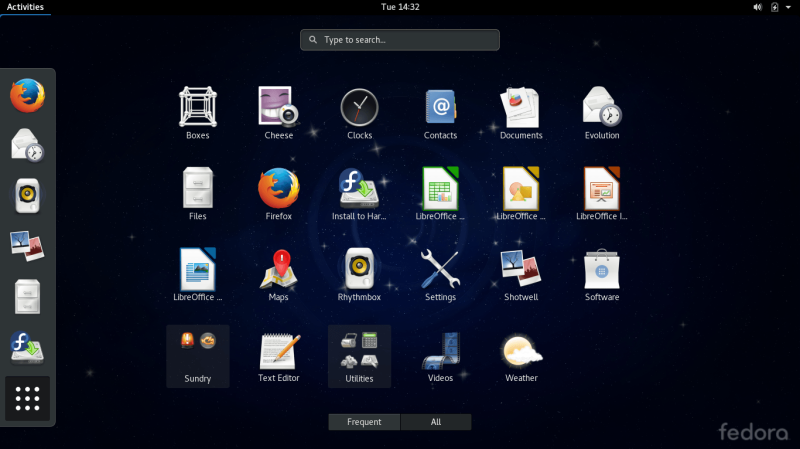The width and height of the screenshot is (800, 449).
Task: Open the system status menu arrow
Action: tap(788, 7)
